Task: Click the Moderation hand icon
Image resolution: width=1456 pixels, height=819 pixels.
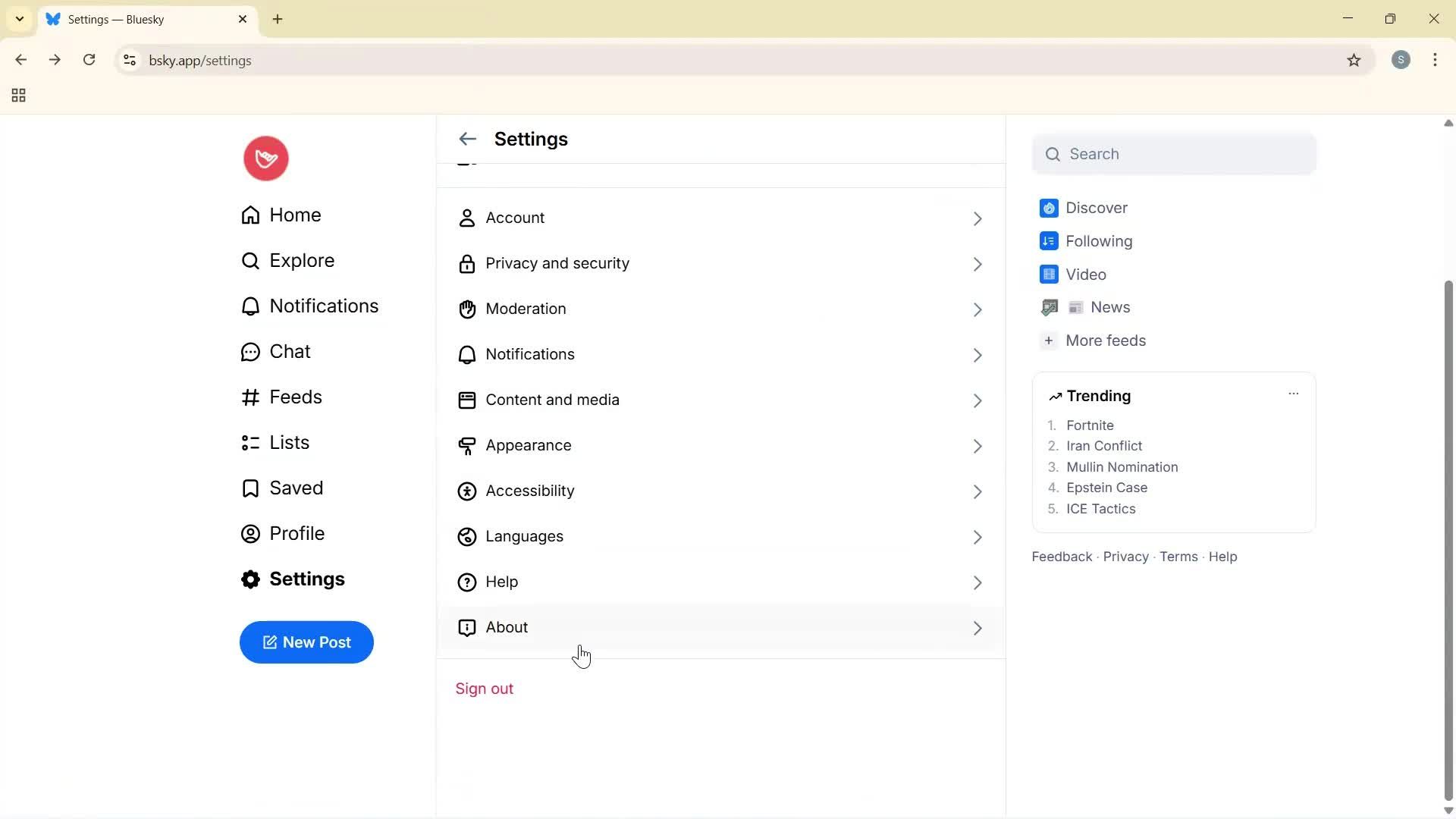Action: [x=467, y=309]
